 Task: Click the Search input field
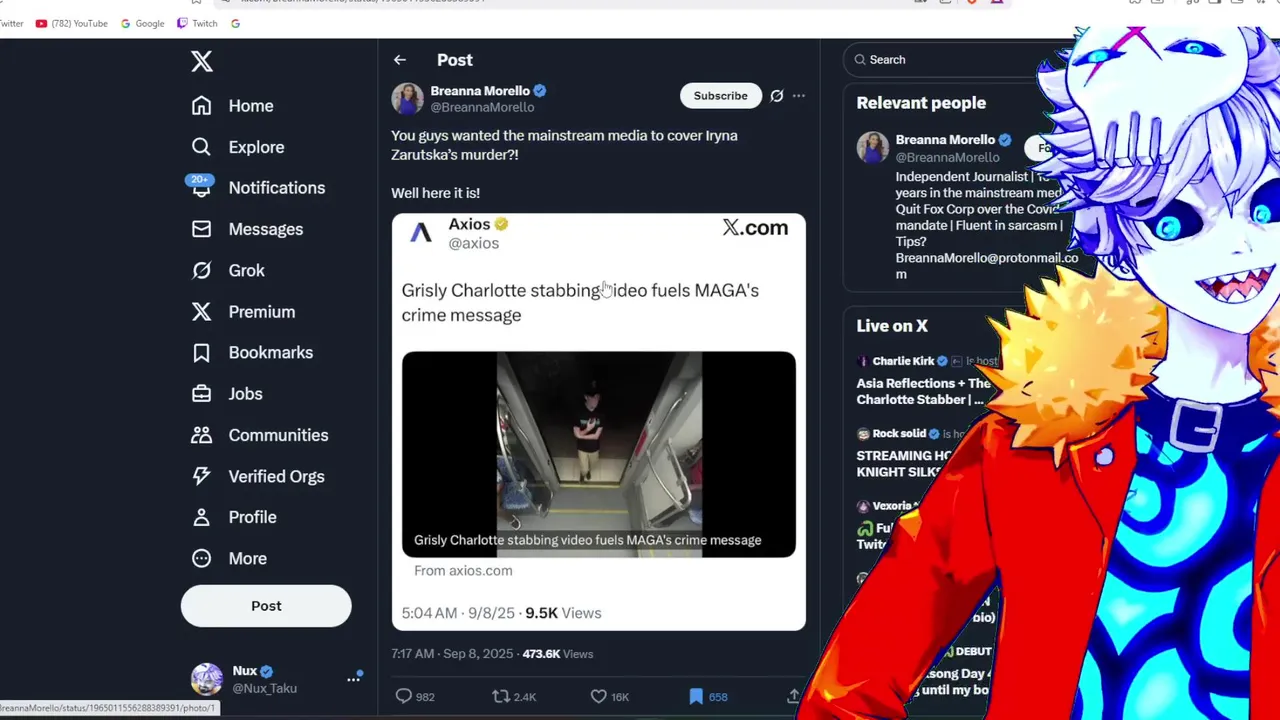coord(944,60)
